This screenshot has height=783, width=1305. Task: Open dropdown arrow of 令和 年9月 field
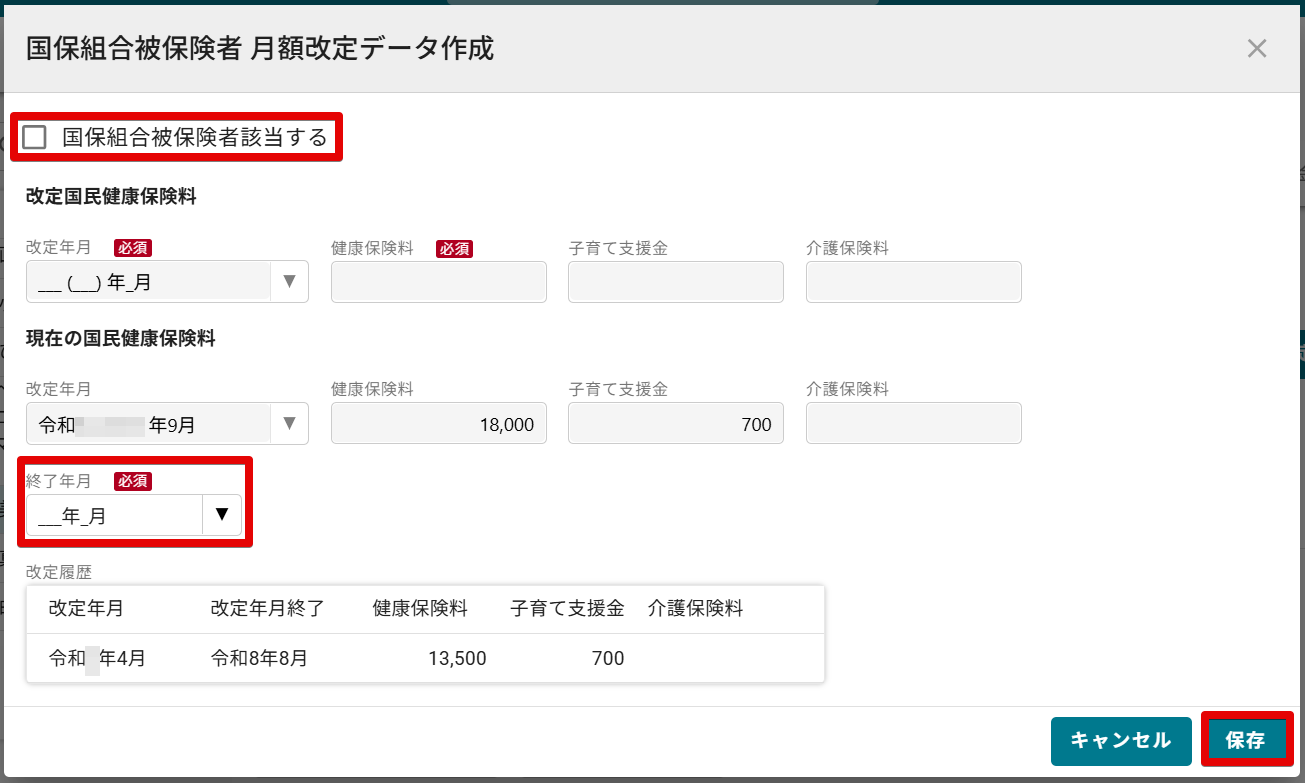click(290, 424)
